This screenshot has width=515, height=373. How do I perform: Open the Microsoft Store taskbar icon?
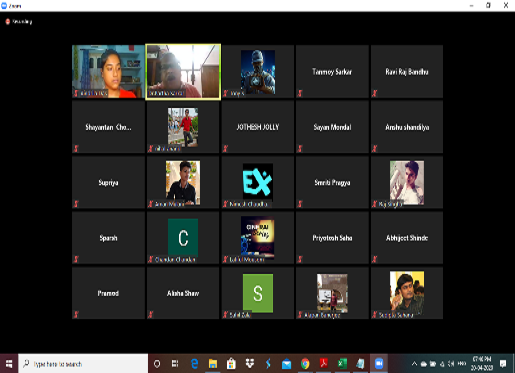(231, 364)
